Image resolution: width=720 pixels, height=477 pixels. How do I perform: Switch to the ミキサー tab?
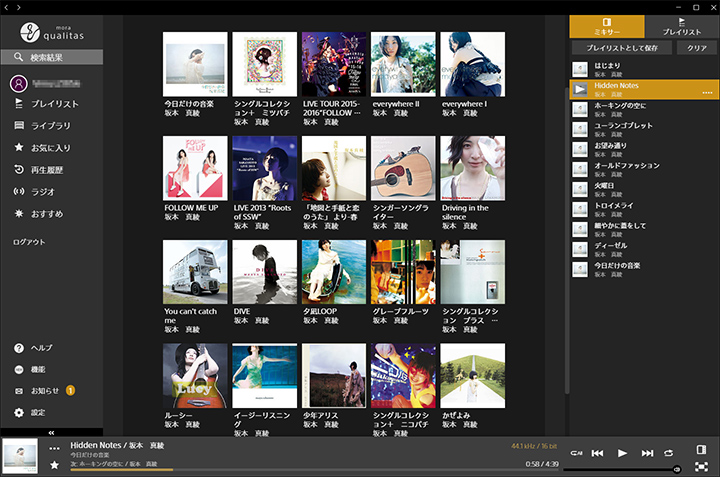[x=607, y=27]
